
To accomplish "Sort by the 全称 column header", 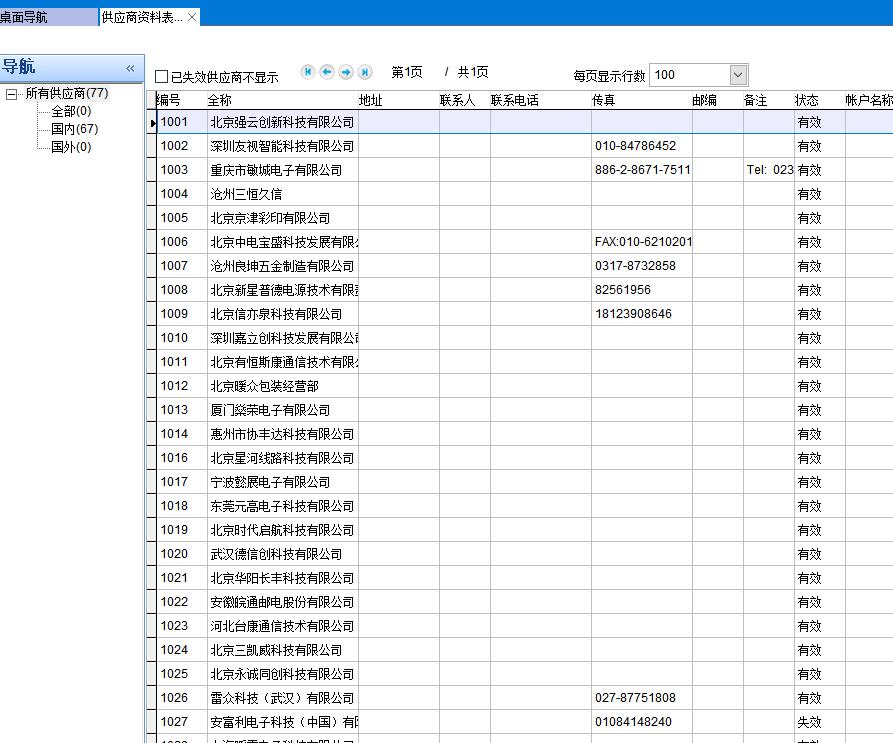I will point(220,101).
